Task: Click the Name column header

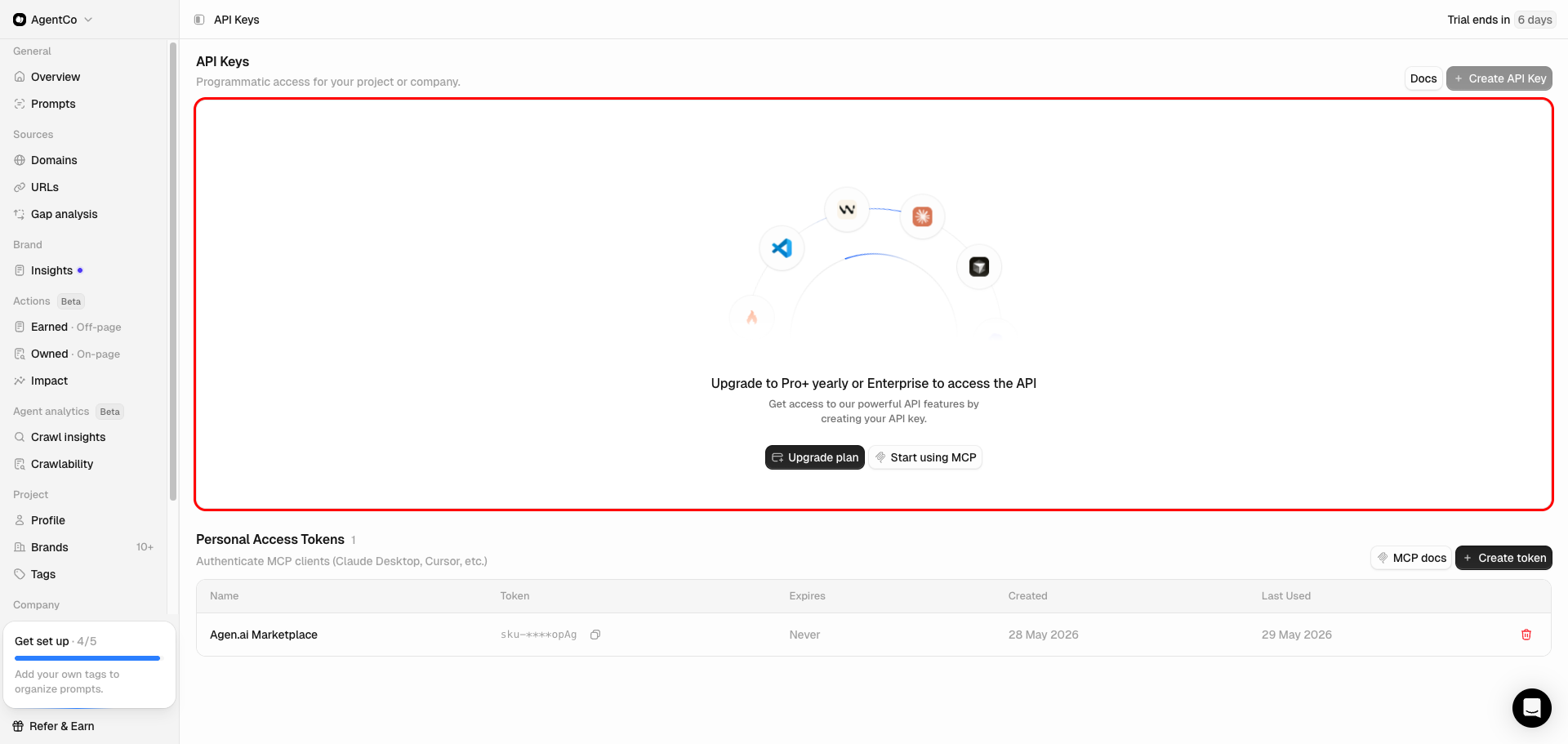Action: 224,596
